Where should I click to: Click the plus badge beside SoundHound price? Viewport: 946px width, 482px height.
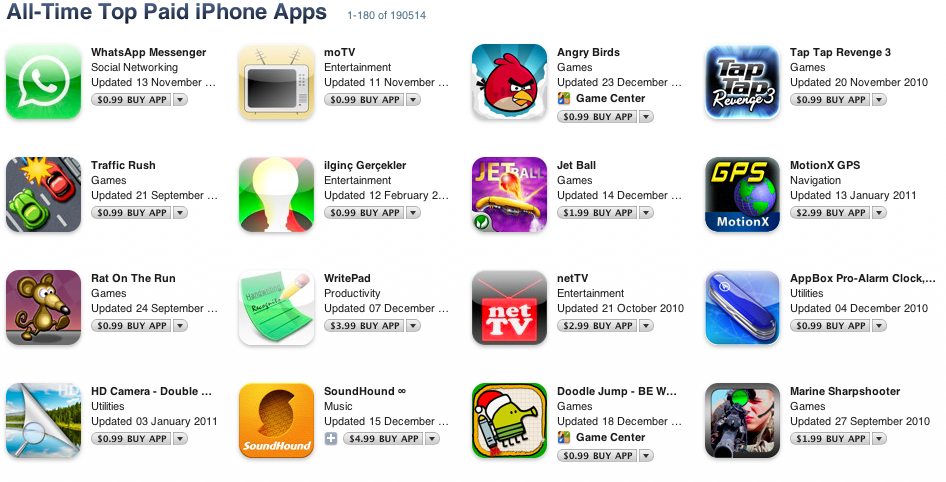[331, 439]
